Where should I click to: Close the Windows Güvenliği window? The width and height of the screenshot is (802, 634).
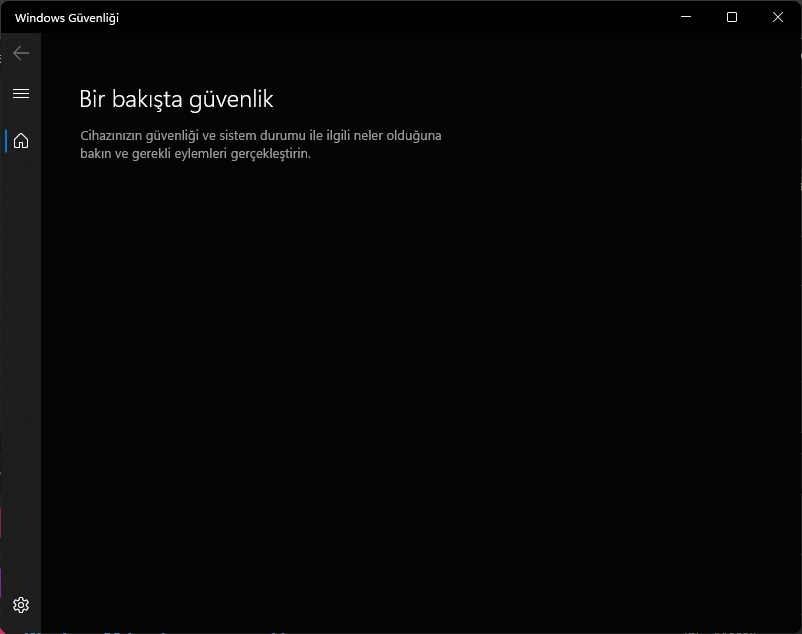[777, 17]
